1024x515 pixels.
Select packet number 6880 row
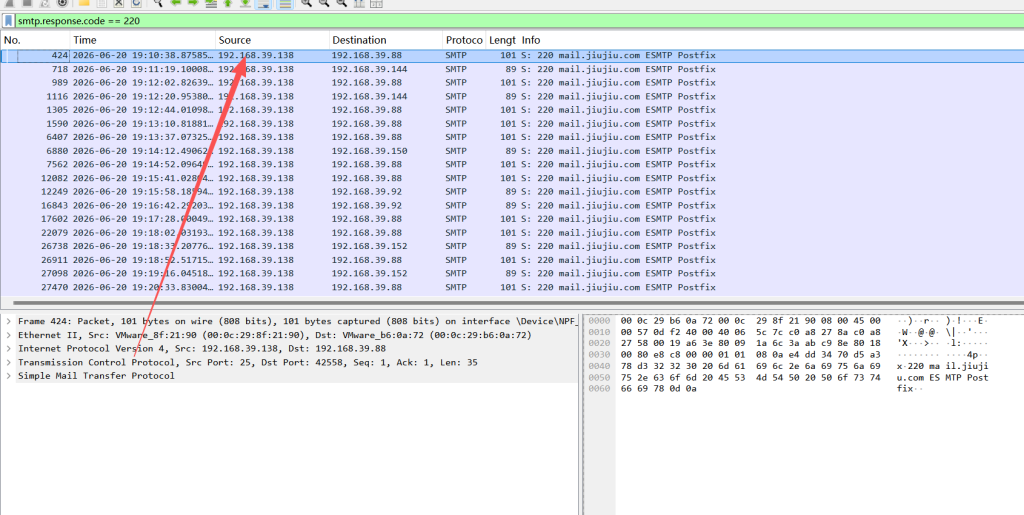tap(512, 151)
